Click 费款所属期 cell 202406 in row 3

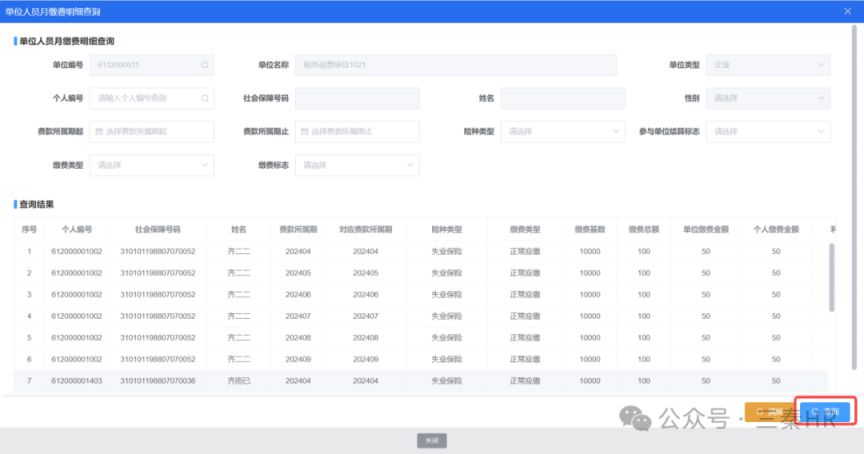click(298, 294)
